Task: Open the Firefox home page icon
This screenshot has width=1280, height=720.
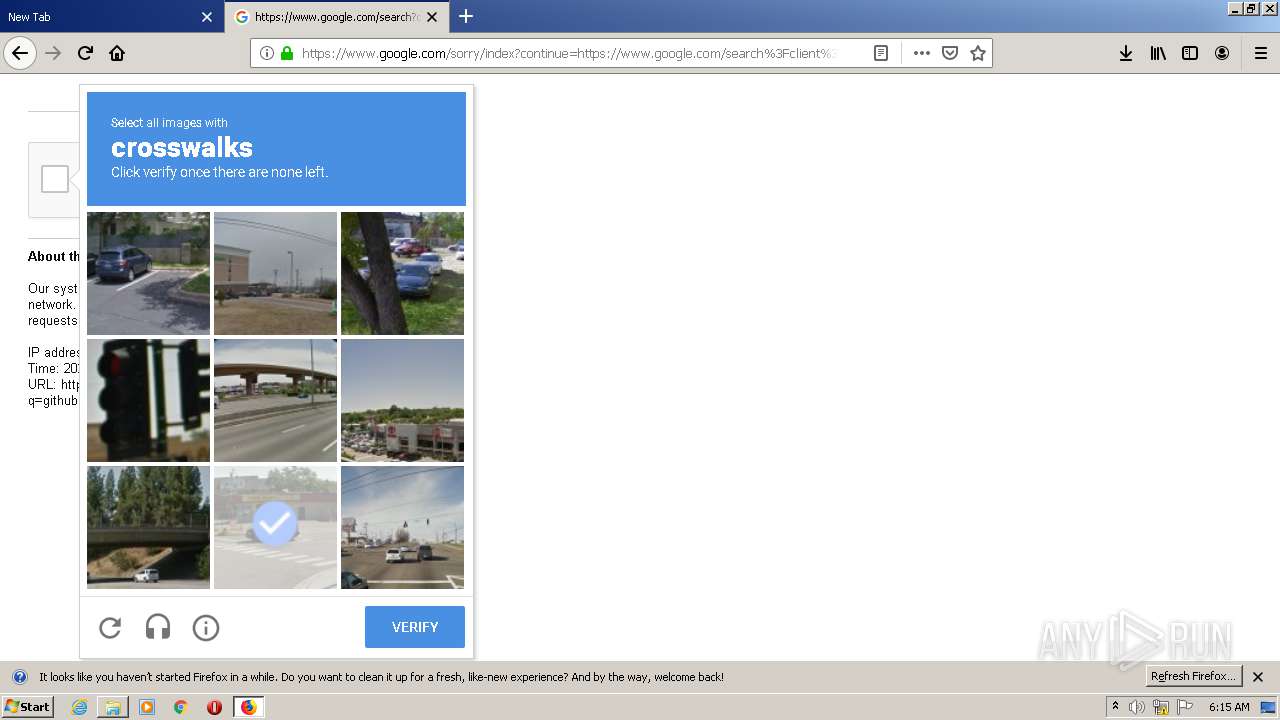Action: (x=117, y=53)
